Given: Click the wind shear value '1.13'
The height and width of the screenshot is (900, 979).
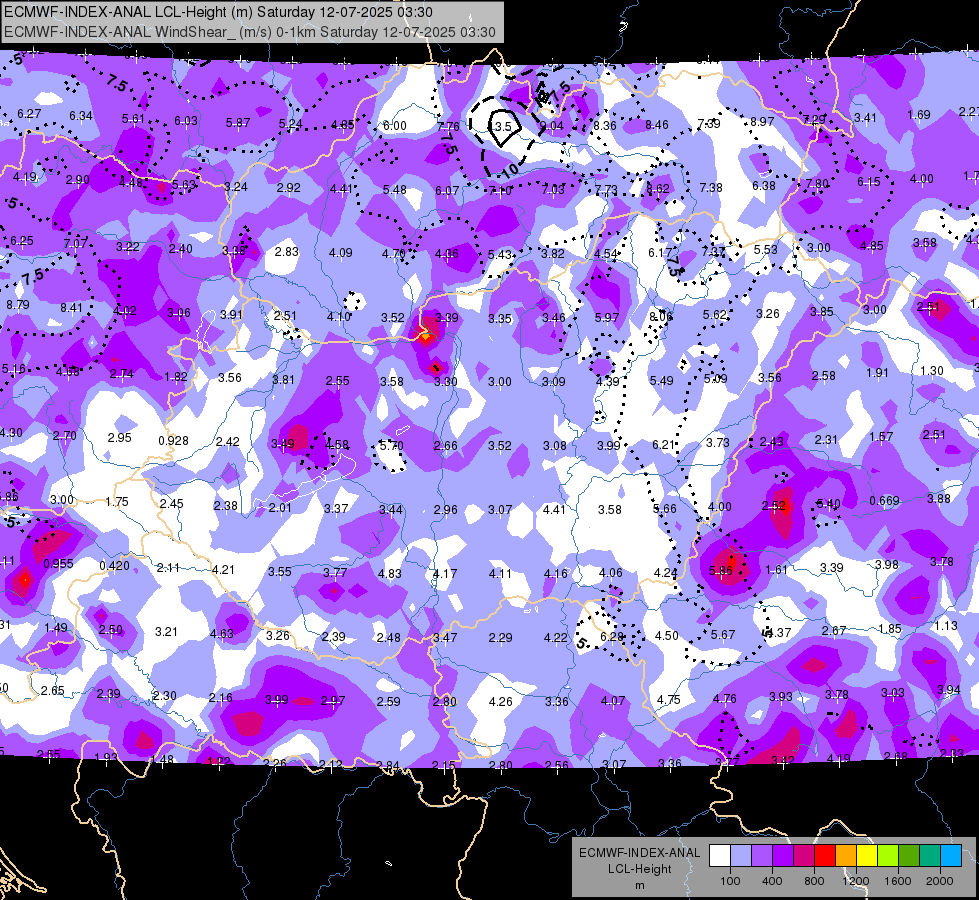Looking at the screenshot, I should [x=946, y=625].
